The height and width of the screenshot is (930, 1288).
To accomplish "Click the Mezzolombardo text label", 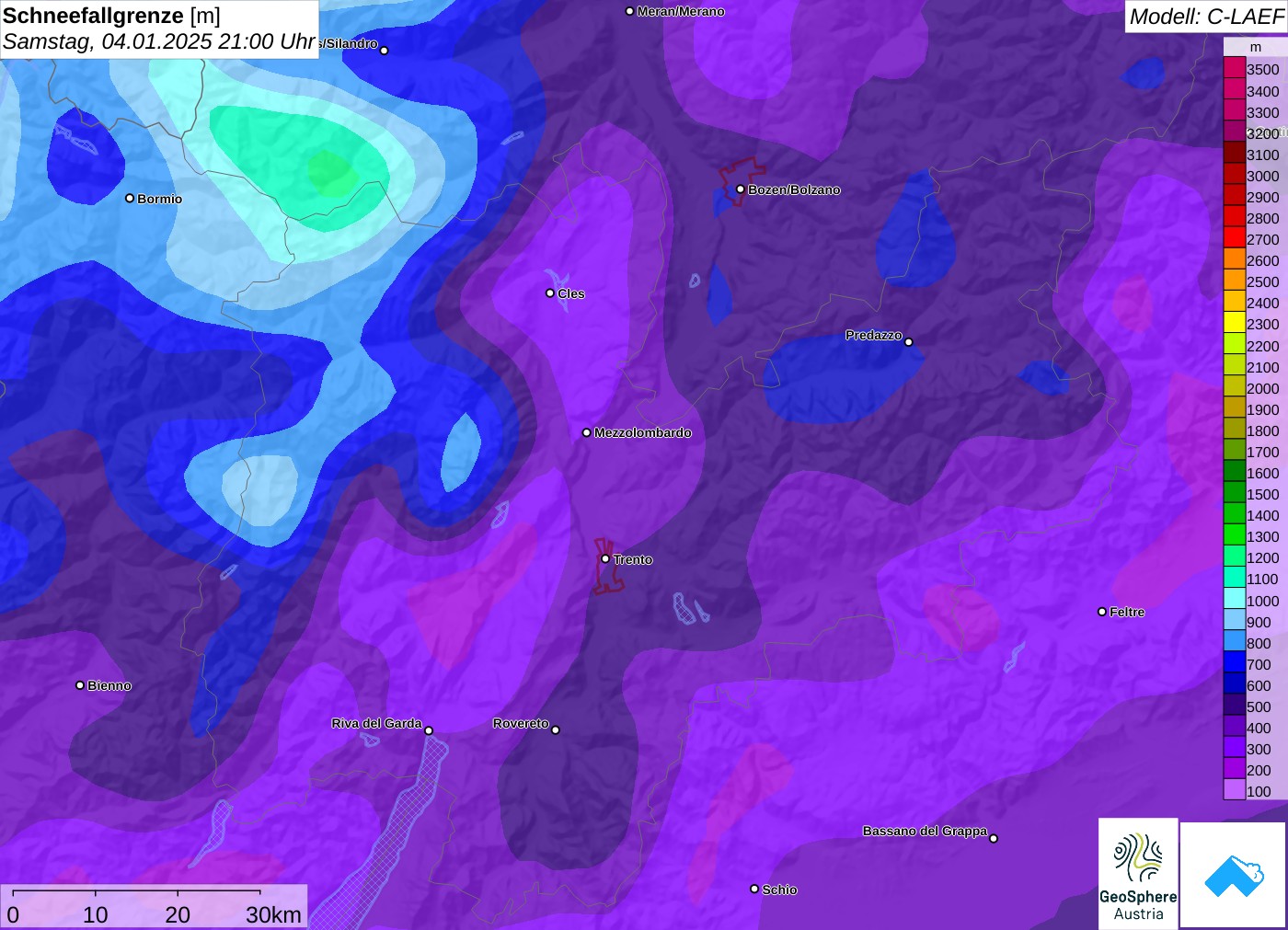I will pyautogui.click(x=642, y=432).
